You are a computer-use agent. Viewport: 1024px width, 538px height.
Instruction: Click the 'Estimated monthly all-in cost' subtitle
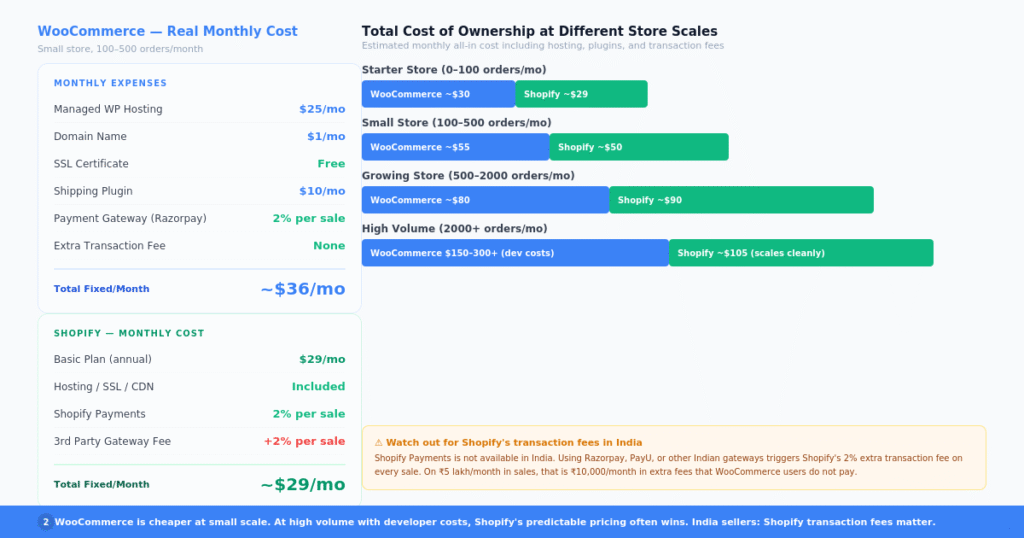point(543,46)
